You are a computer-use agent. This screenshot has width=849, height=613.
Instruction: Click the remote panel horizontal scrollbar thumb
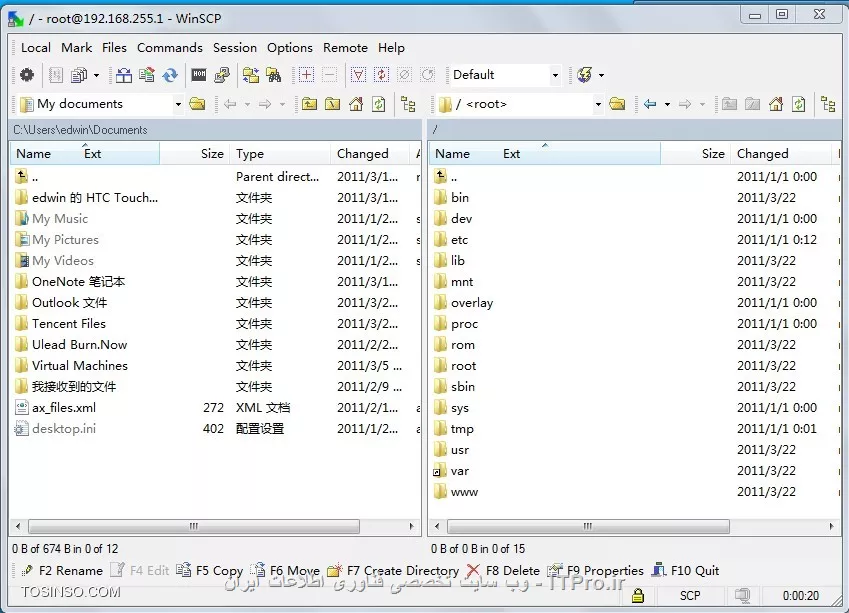pyautogui.click(x=588, y=526)
